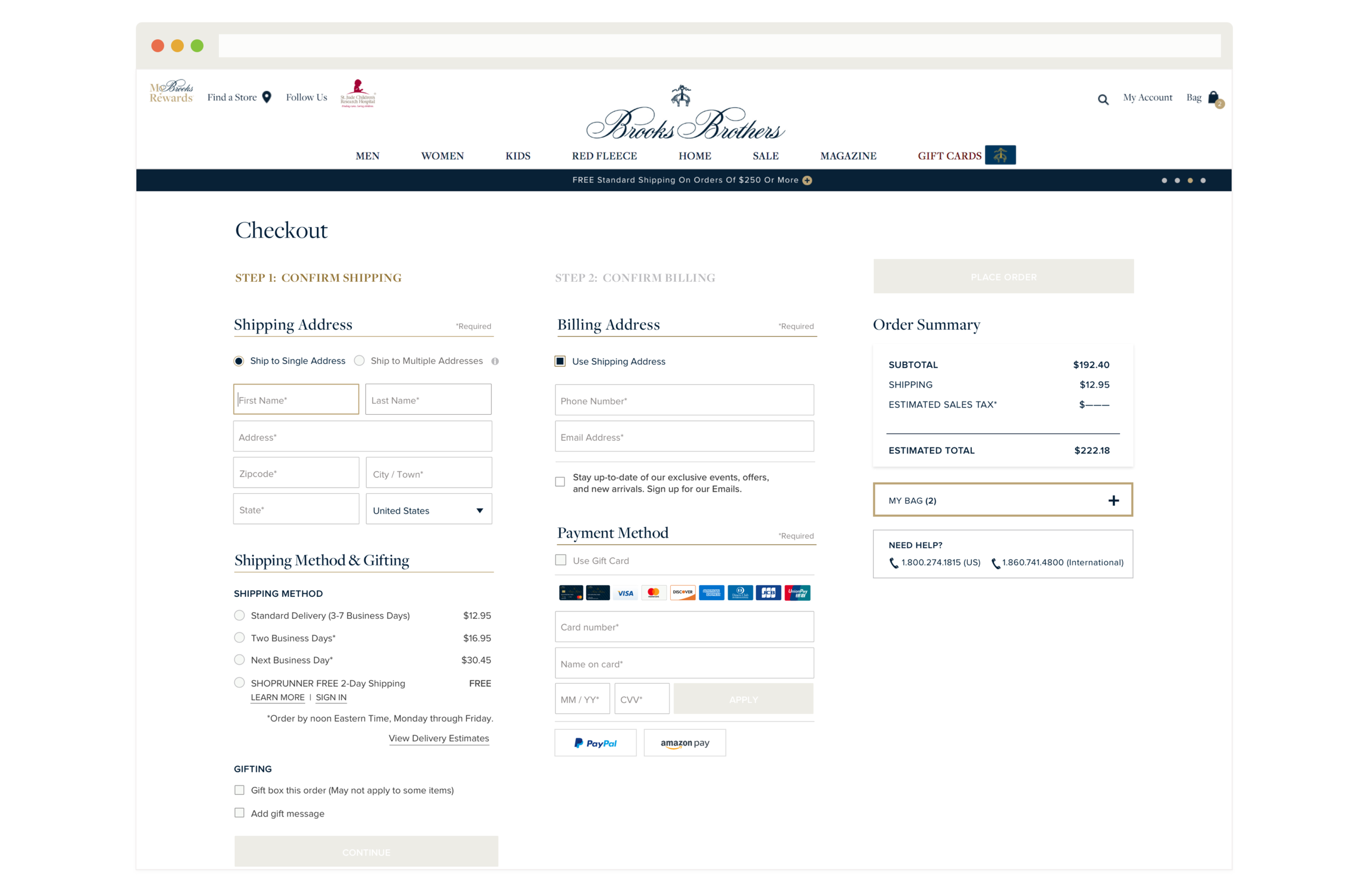This screenshot has width=1368, height=896.
Task: Click the Apply payment button
Action: [743, 700]
